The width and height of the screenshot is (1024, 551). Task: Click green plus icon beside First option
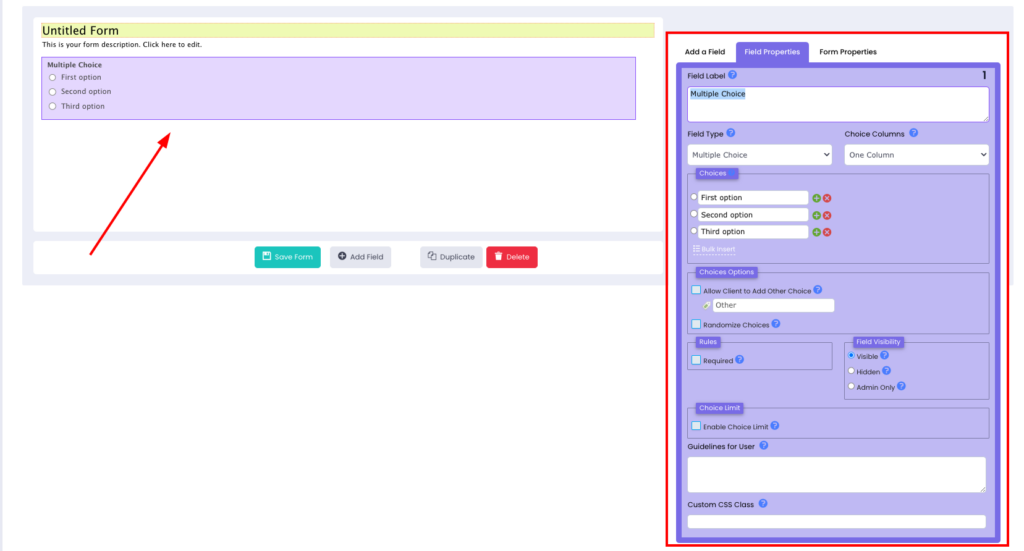[816, 198]
